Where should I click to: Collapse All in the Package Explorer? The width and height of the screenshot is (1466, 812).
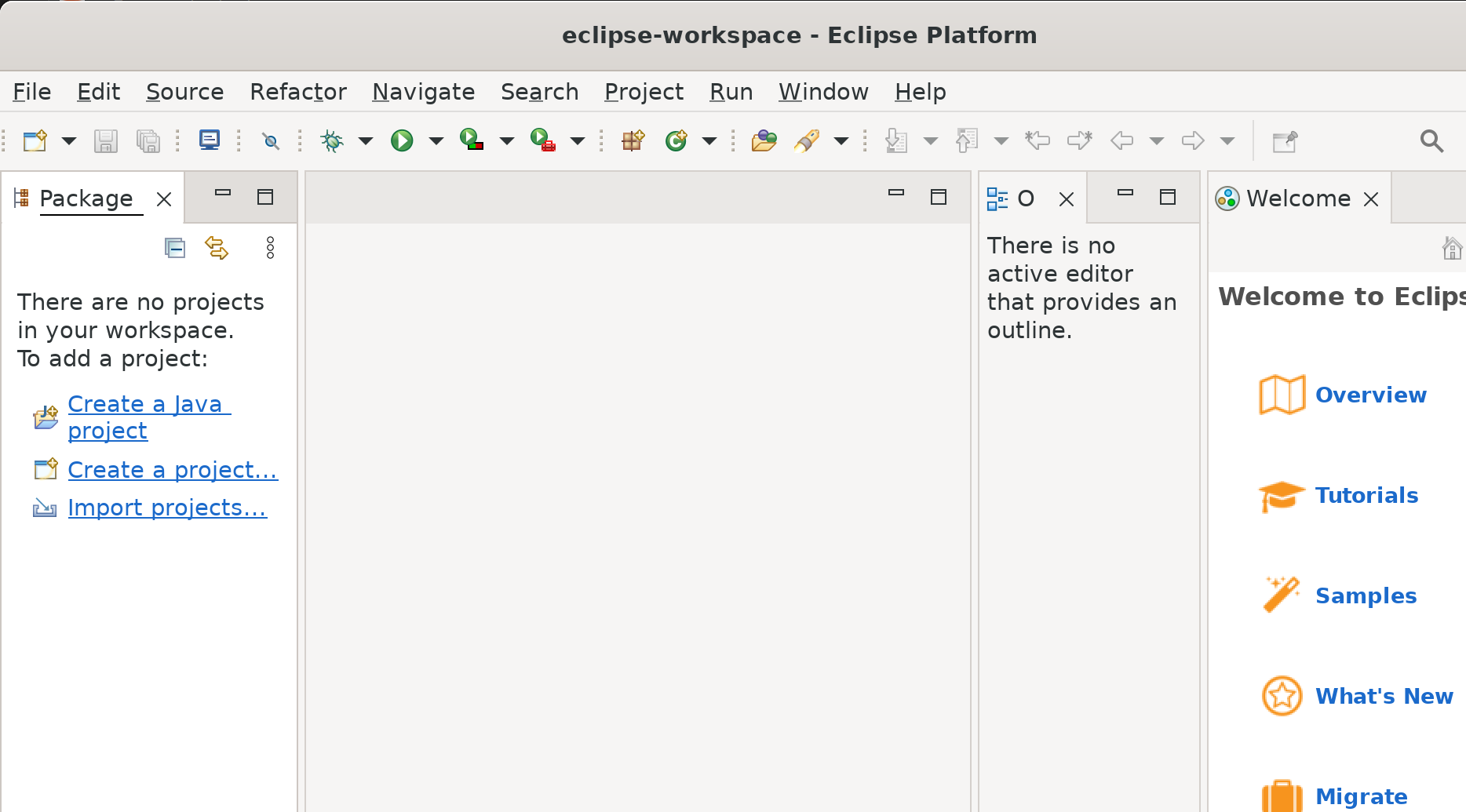point(174,247)
